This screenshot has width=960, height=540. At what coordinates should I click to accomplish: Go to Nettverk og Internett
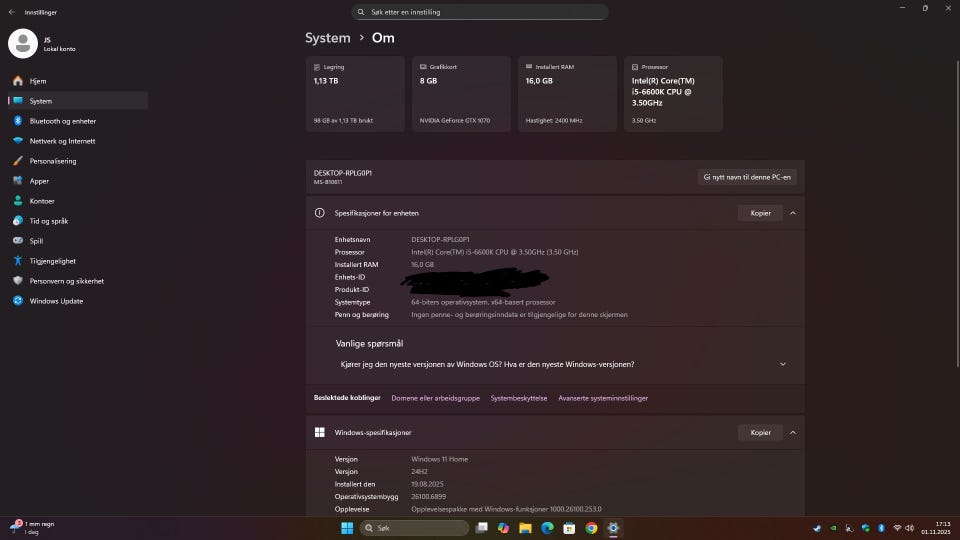coord(78,141)
